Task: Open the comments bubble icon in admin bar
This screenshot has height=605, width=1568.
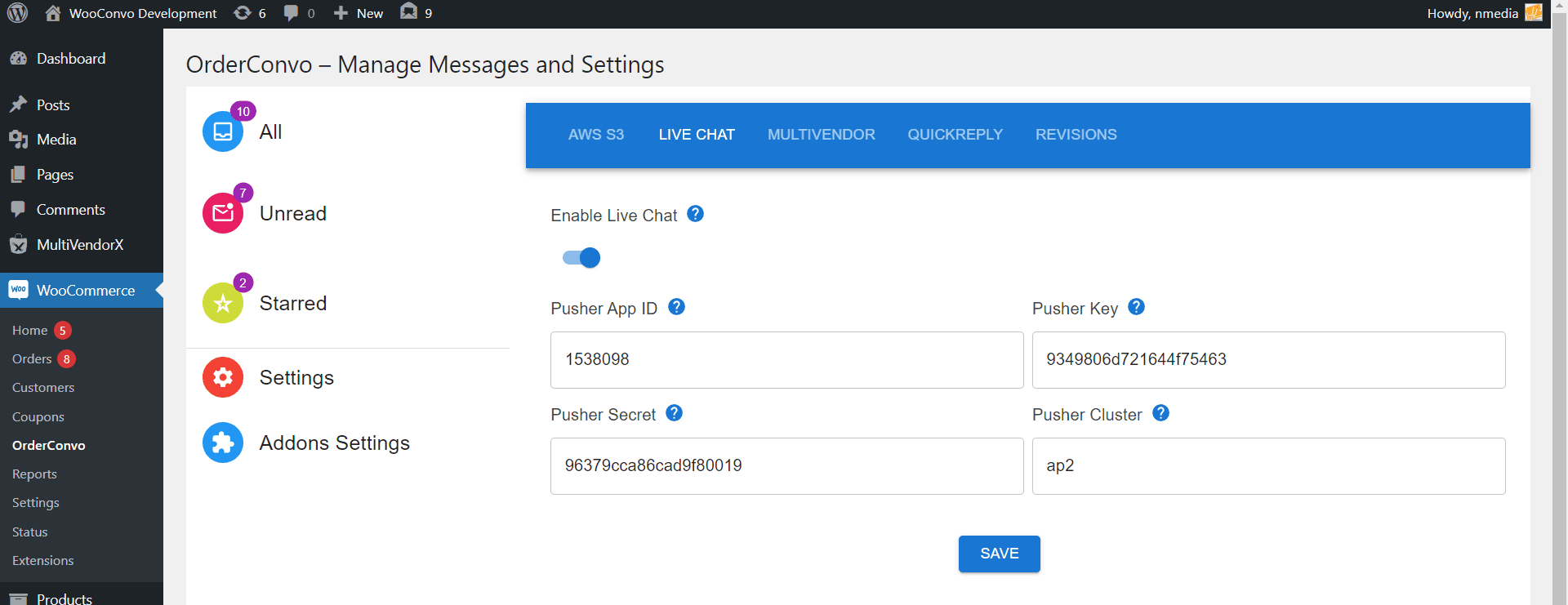Action: (291, 13)
